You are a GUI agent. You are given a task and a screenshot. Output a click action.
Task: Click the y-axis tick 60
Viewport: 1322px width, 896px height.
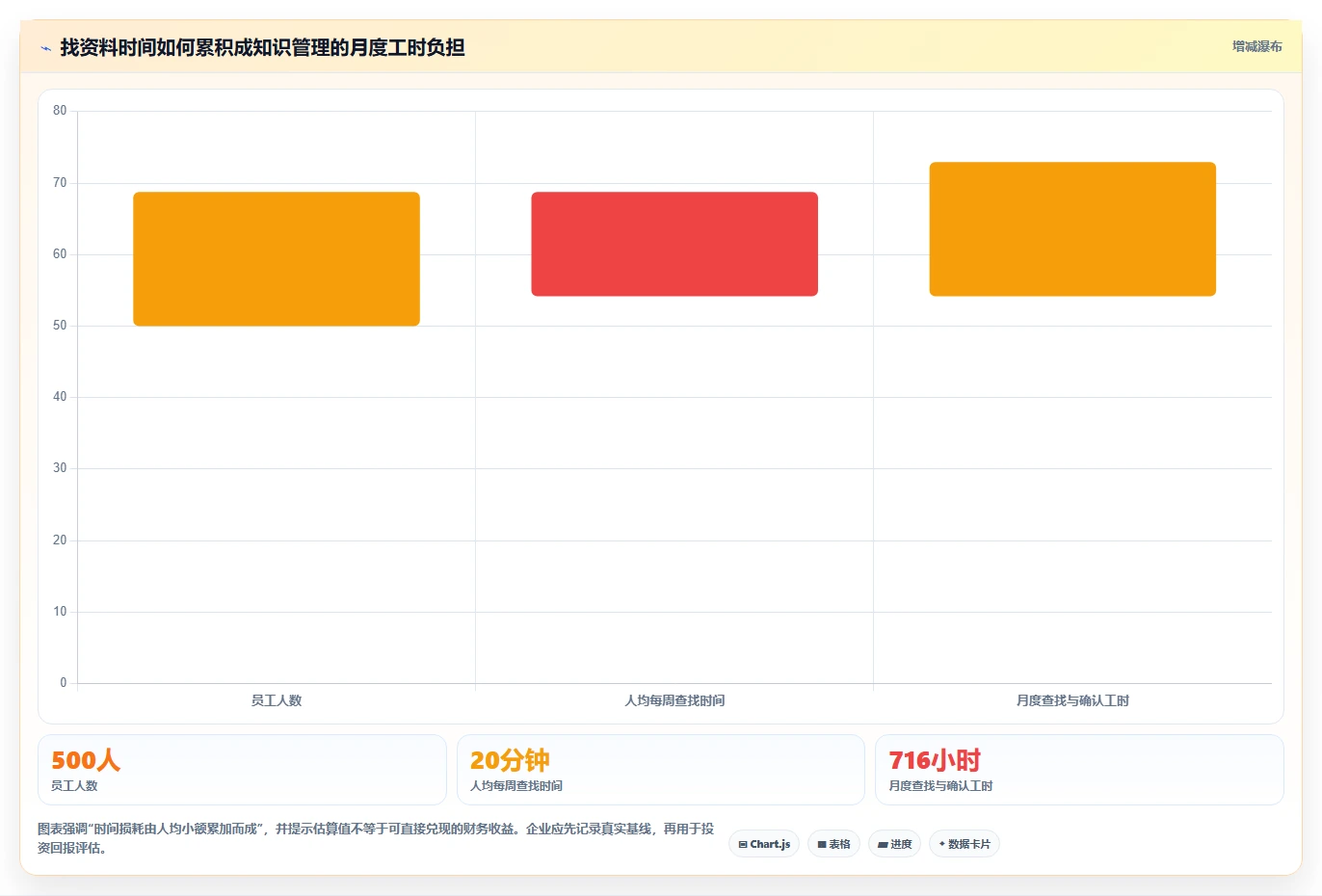pyautogui.click(x=60, y=254)
